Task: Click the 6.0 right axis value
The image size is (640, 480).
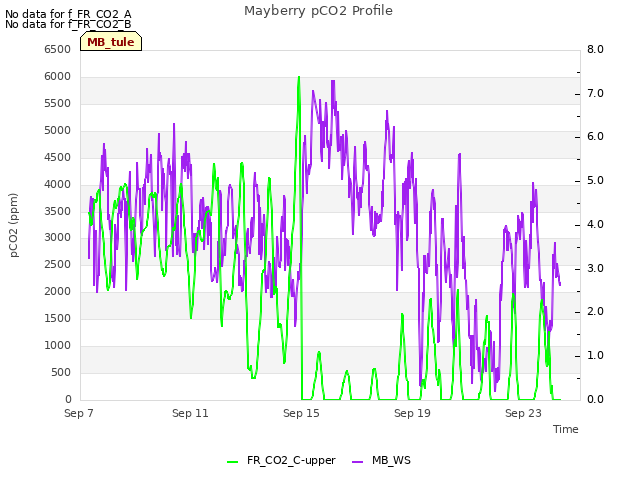Action: 595,137
